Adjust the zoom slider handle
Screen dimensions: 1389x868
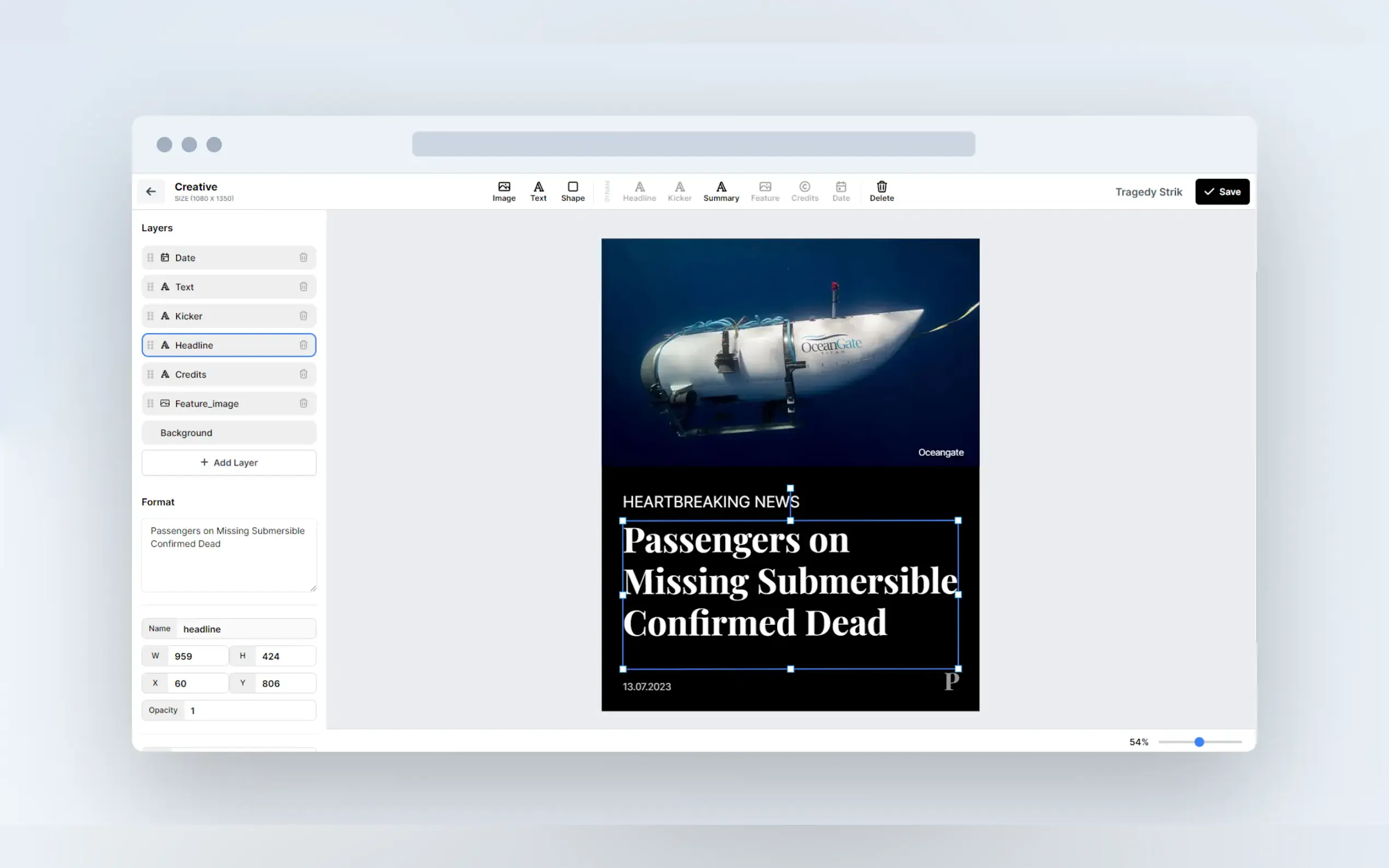coord(1198,742)
